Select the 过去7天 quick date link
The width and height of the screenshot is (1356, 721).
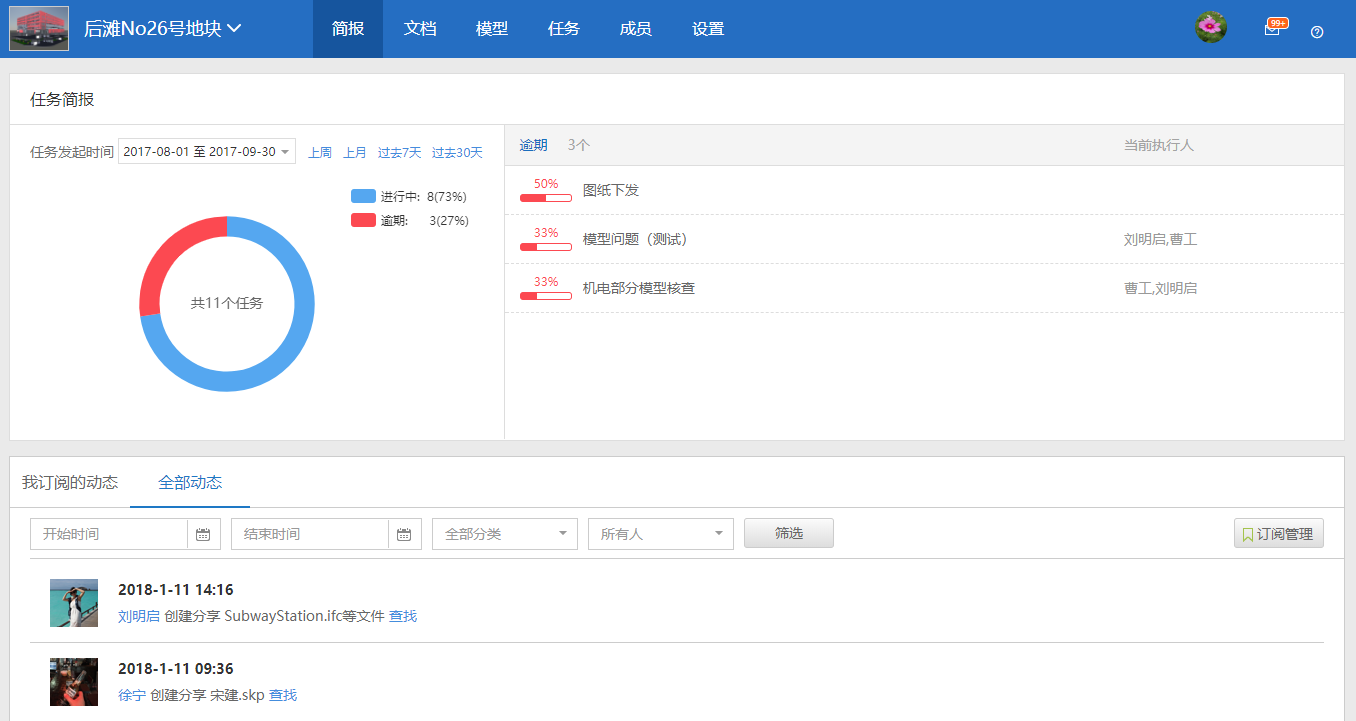click(x=399, y=153)
